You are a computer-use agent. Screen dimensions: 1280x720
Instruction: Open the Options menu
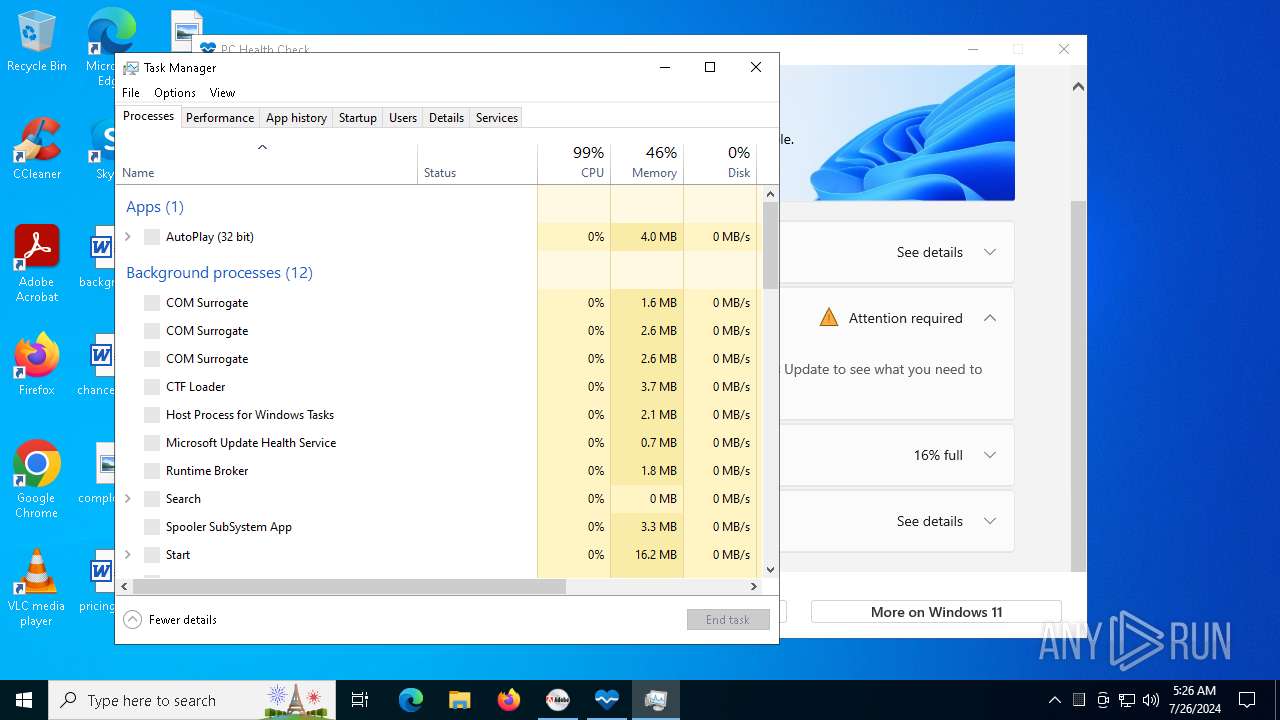175,93
